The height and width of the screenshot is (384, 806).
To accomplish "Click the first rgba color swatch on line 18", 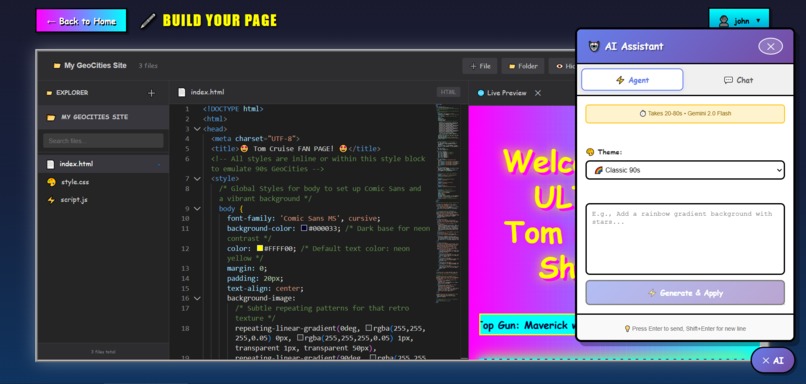I will click(369, 328).
